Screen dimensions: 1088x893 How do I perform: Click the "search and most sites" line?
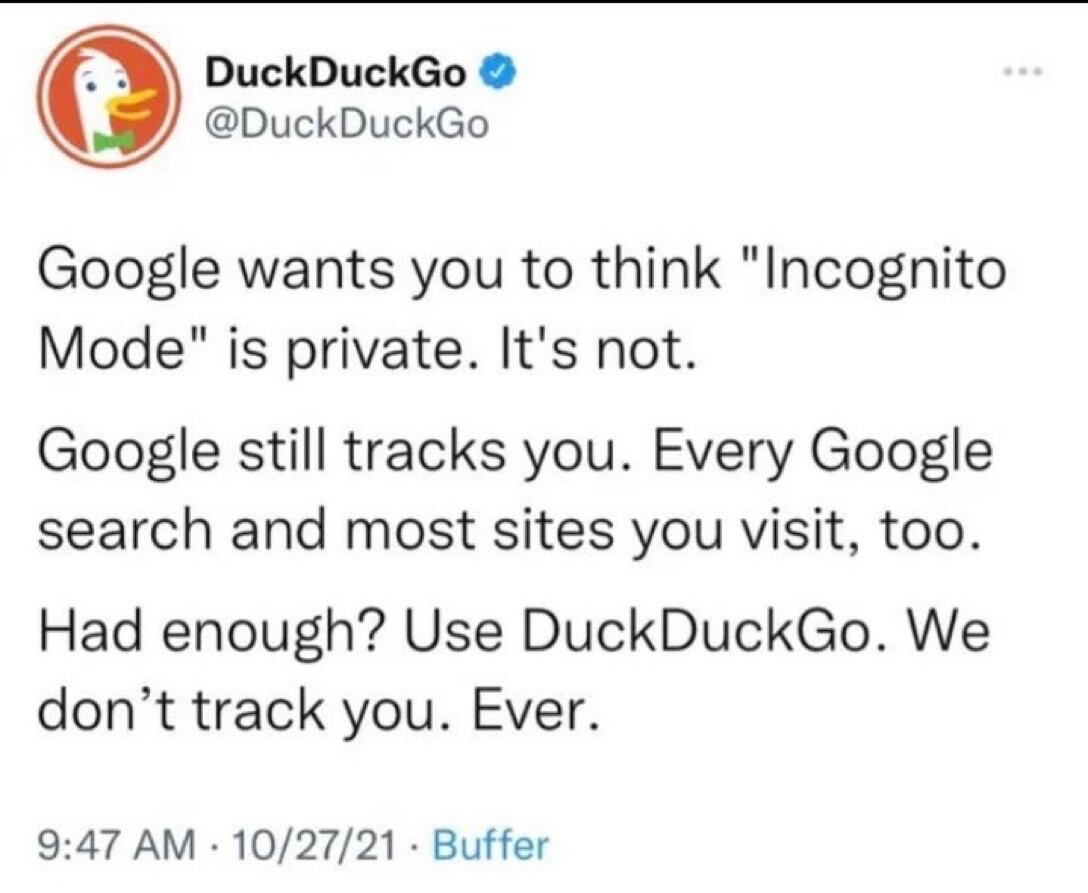[328, 531]
